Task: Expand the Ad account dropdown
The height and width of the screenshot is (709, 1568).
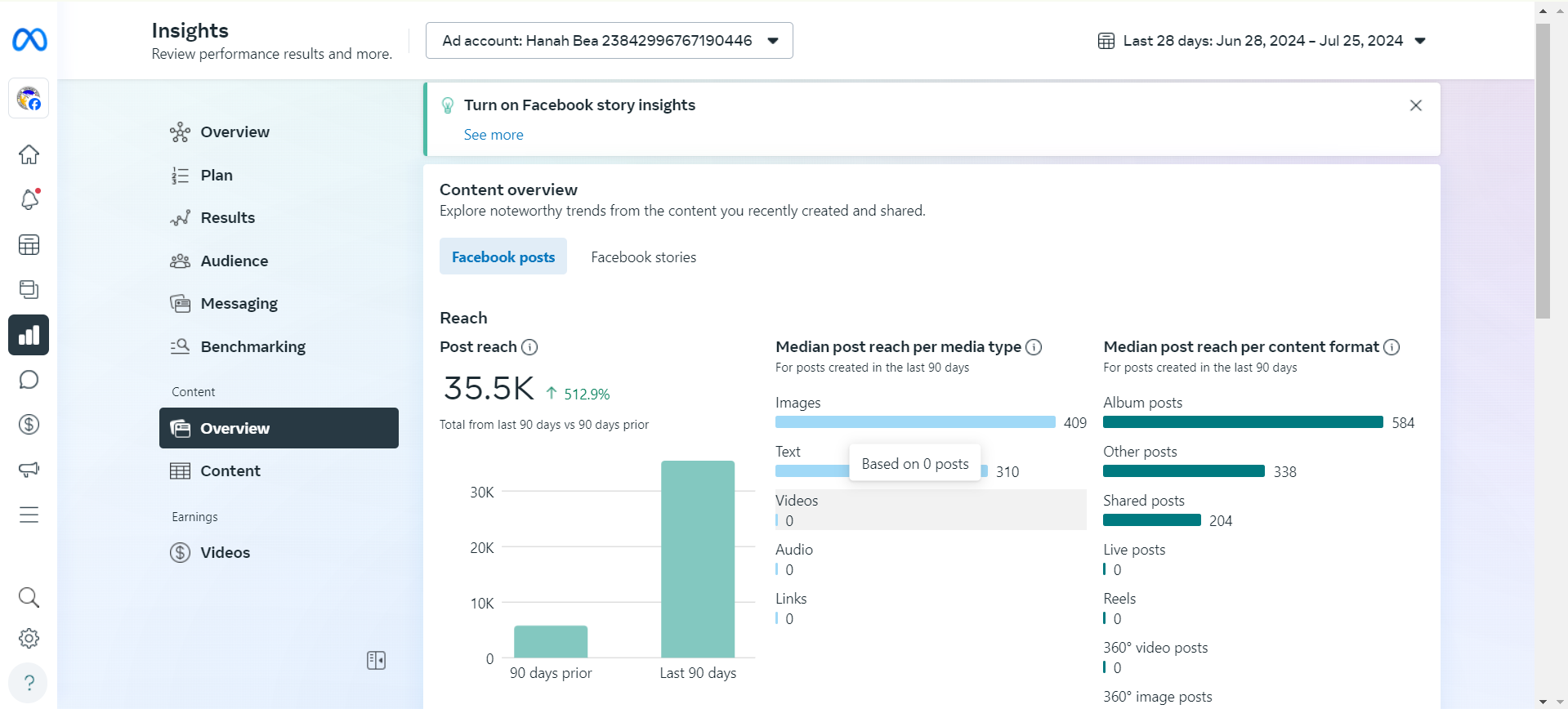Action: point(609,41)
